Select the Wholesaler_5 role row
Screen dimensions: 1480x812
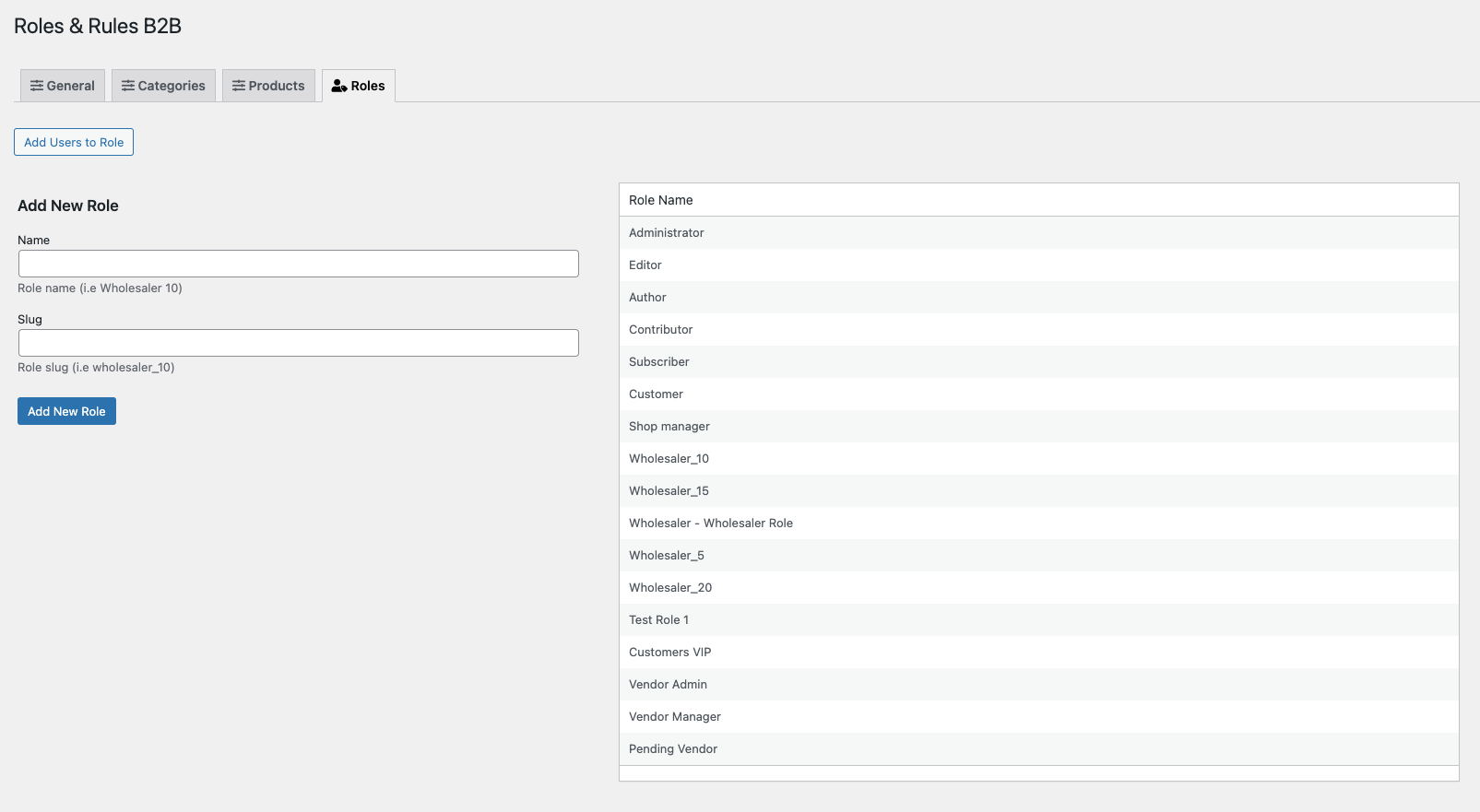[x=1039, y=555]
